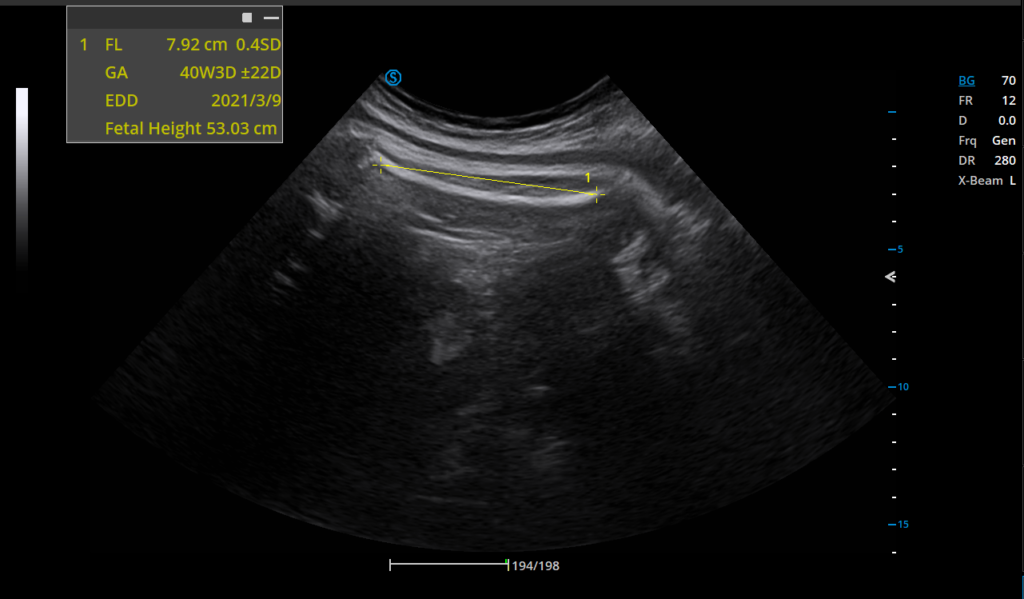1024x599 pixels.
Task: Click the BG value 70
Action: coord(1009,80)
